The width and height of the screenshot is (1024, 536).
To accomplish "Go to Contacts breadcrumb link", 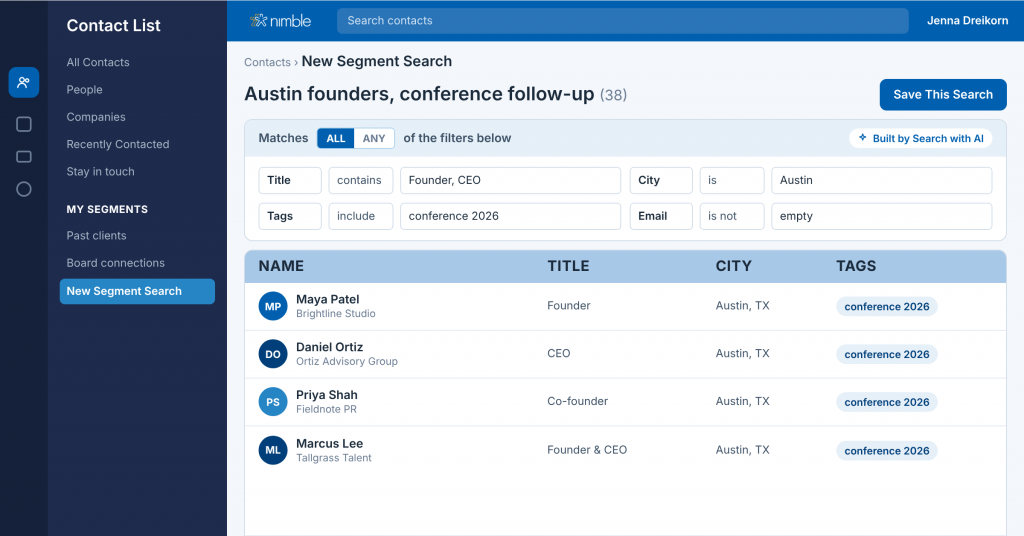I will [267, 62].
